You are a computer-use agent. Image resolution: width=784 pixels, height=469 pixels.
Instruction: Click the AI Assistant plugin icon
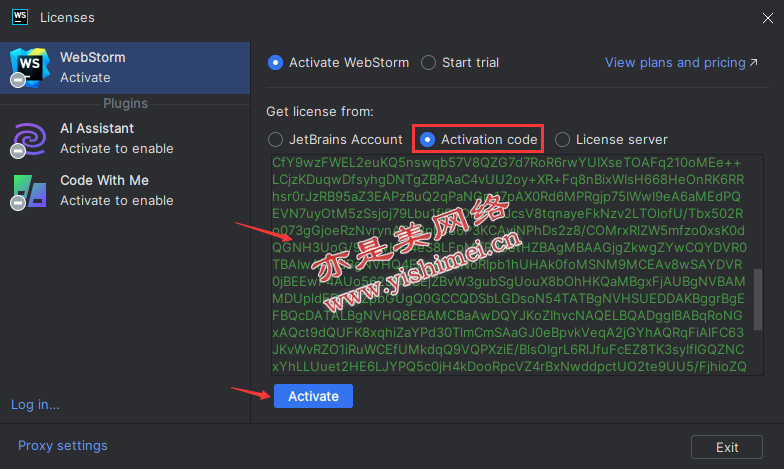tap(30, 140)
